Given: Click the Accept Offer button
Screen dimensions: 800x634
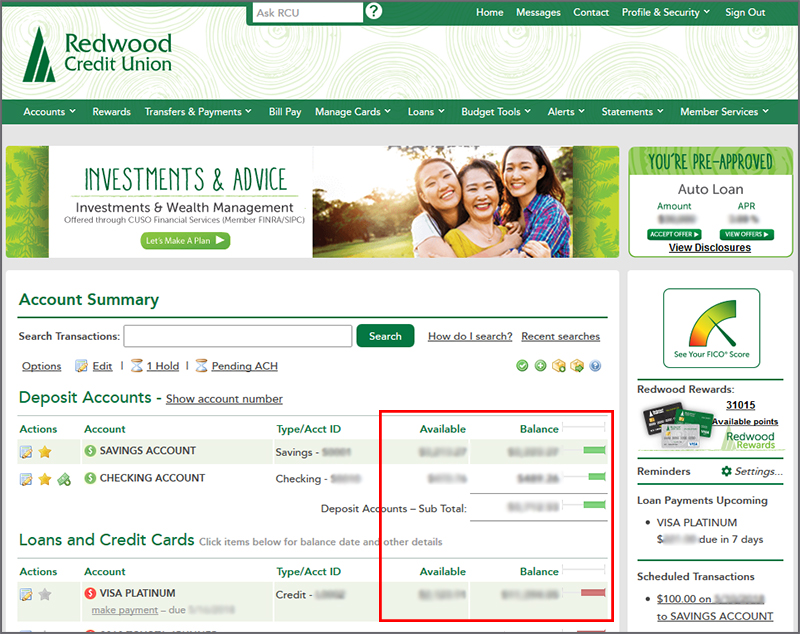Looking at the screenshot, I should tap(674, 234).
